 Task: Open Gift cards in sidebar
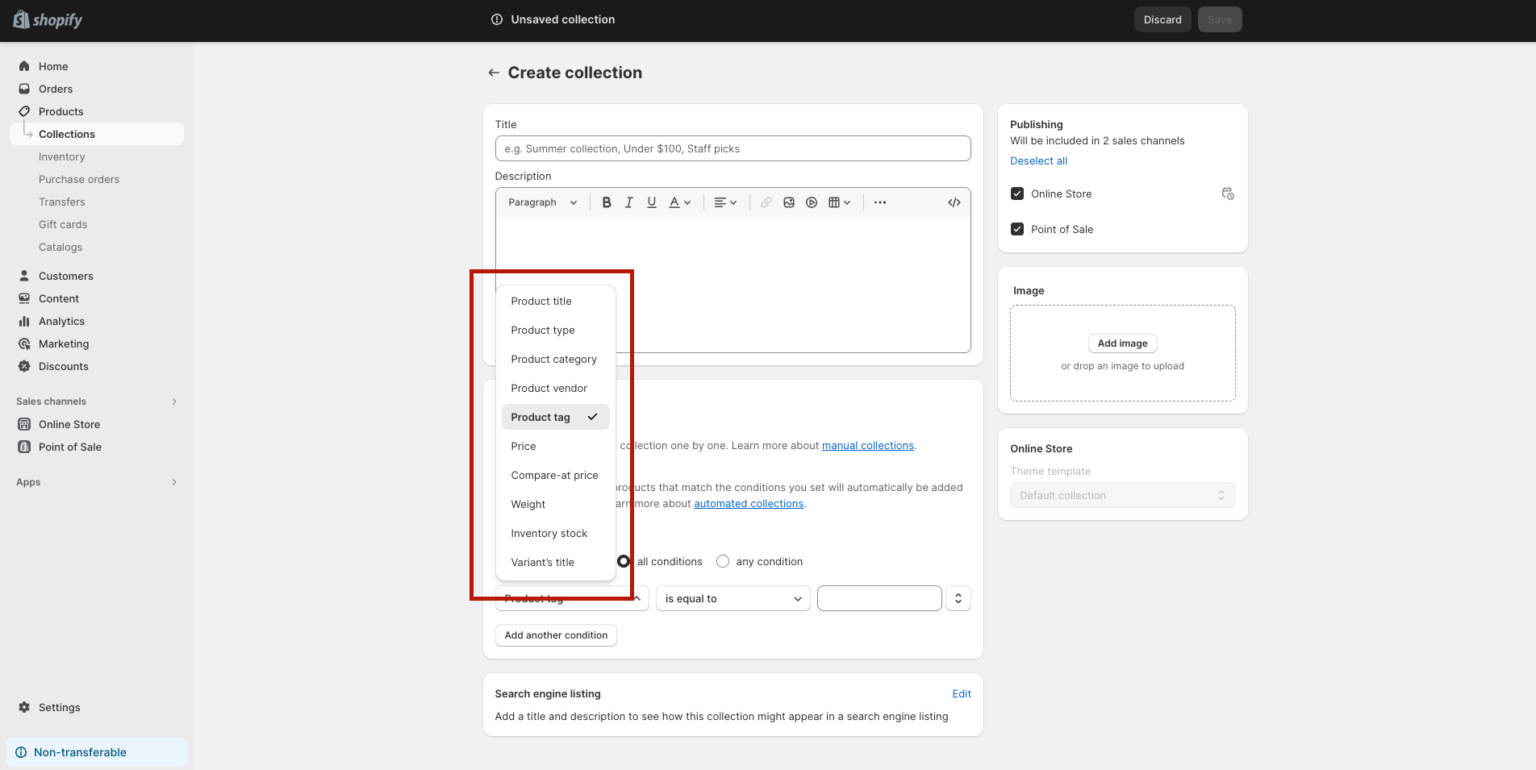pyautogui.click(x=62, y=224)
